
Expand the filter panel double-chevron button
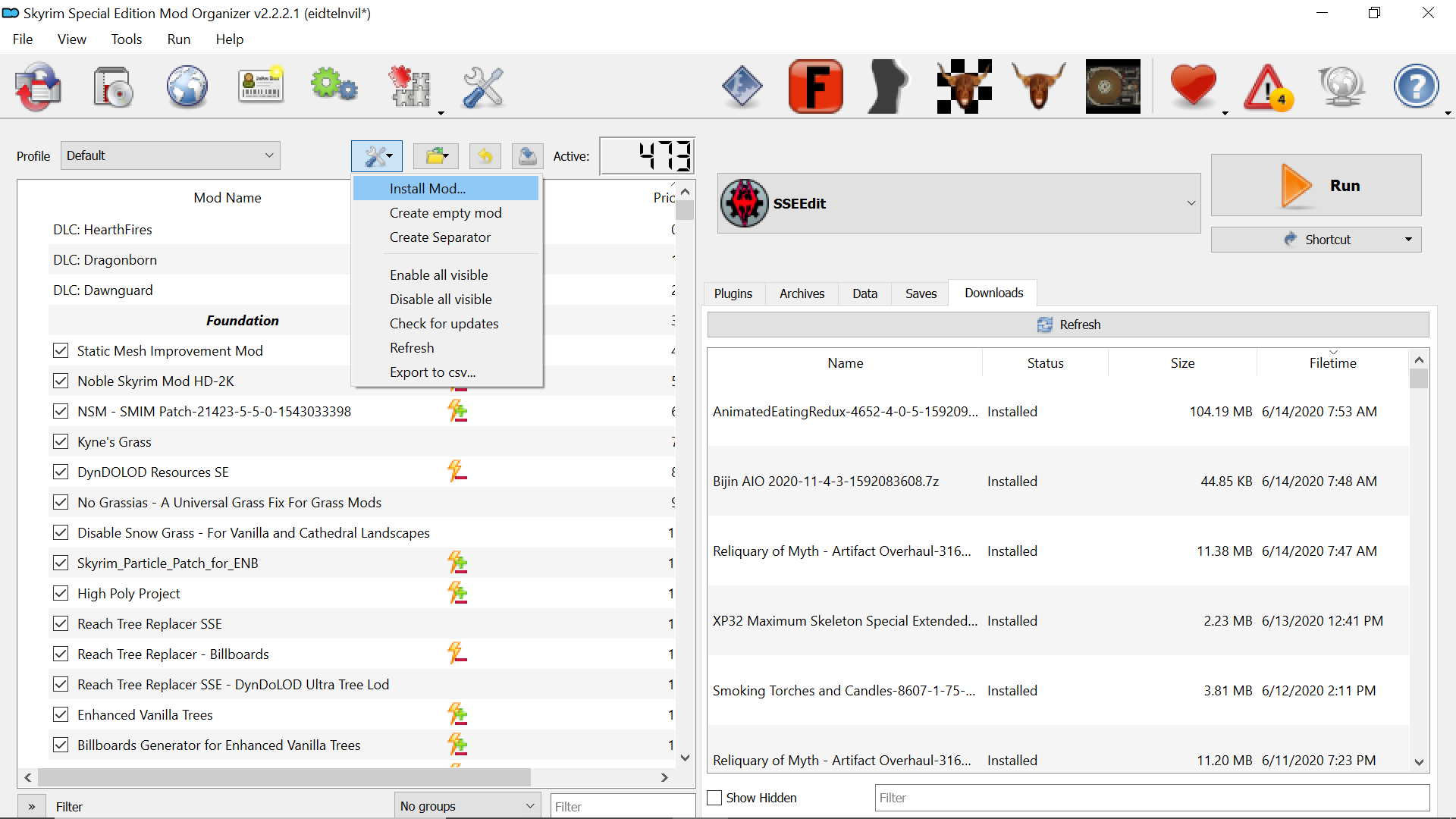coord(32,806)
